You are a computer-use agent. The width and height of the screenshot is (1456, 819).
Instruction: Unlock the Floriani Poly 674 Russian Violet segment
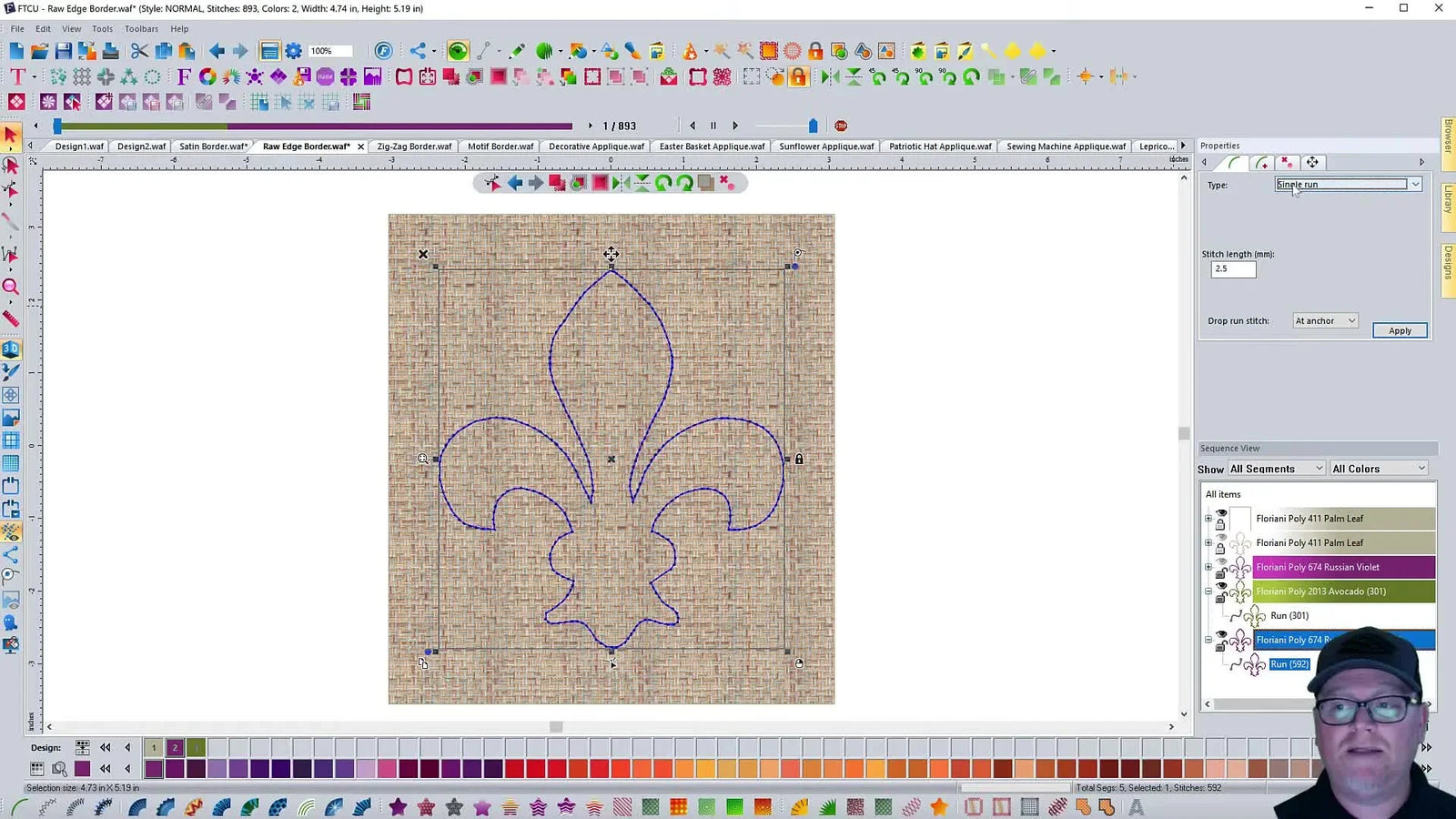point(1220,573)
